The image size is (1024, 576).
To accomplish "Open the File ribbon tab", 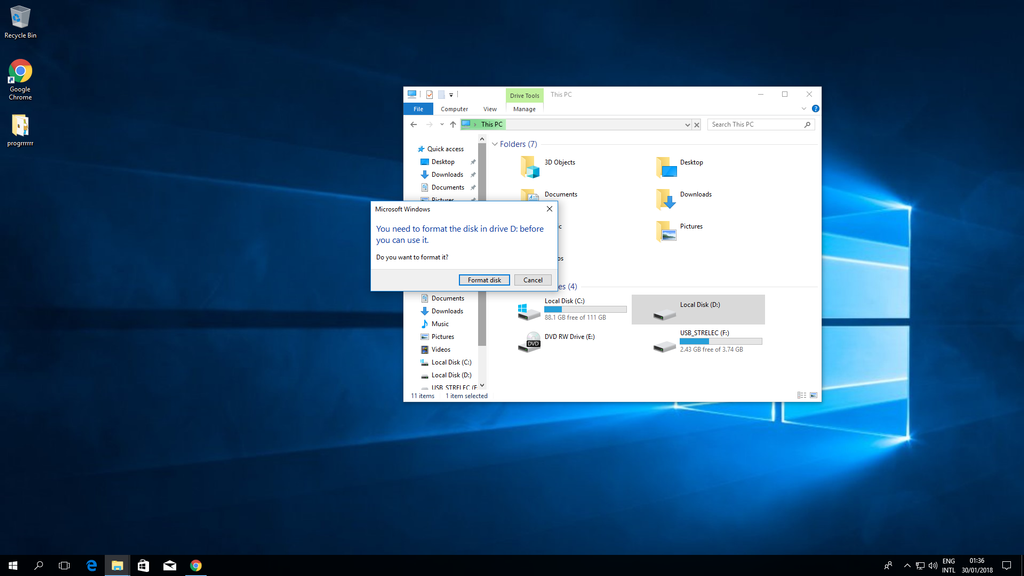I will coord(418,109).
